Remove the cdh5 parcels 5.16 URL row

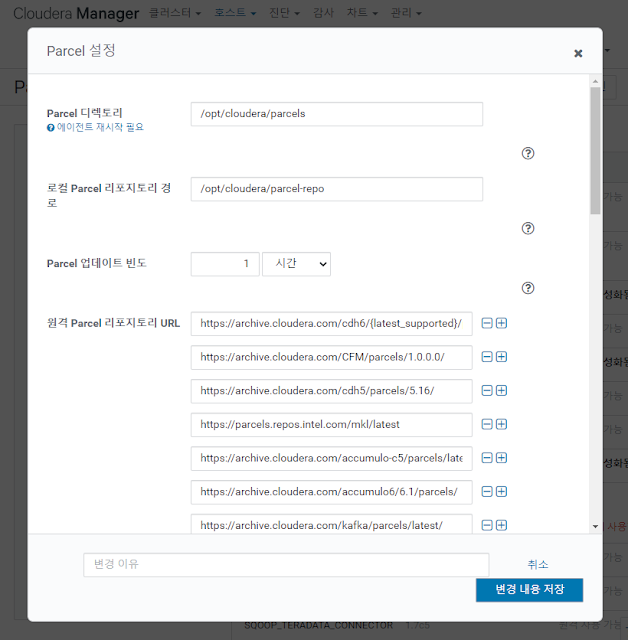point(487,391)
